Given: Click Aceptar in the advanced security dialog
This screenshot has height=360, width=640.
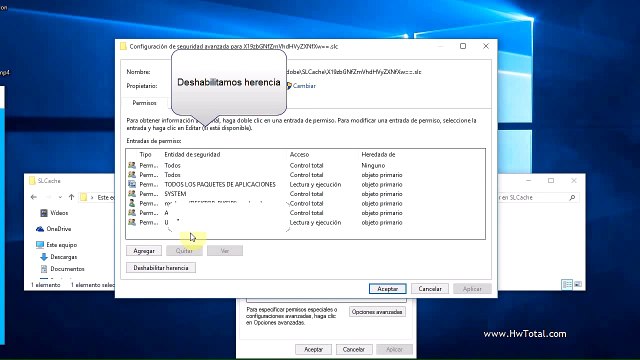Looking at the screenshot, I should pyautogui.click(x=387, y=289).
